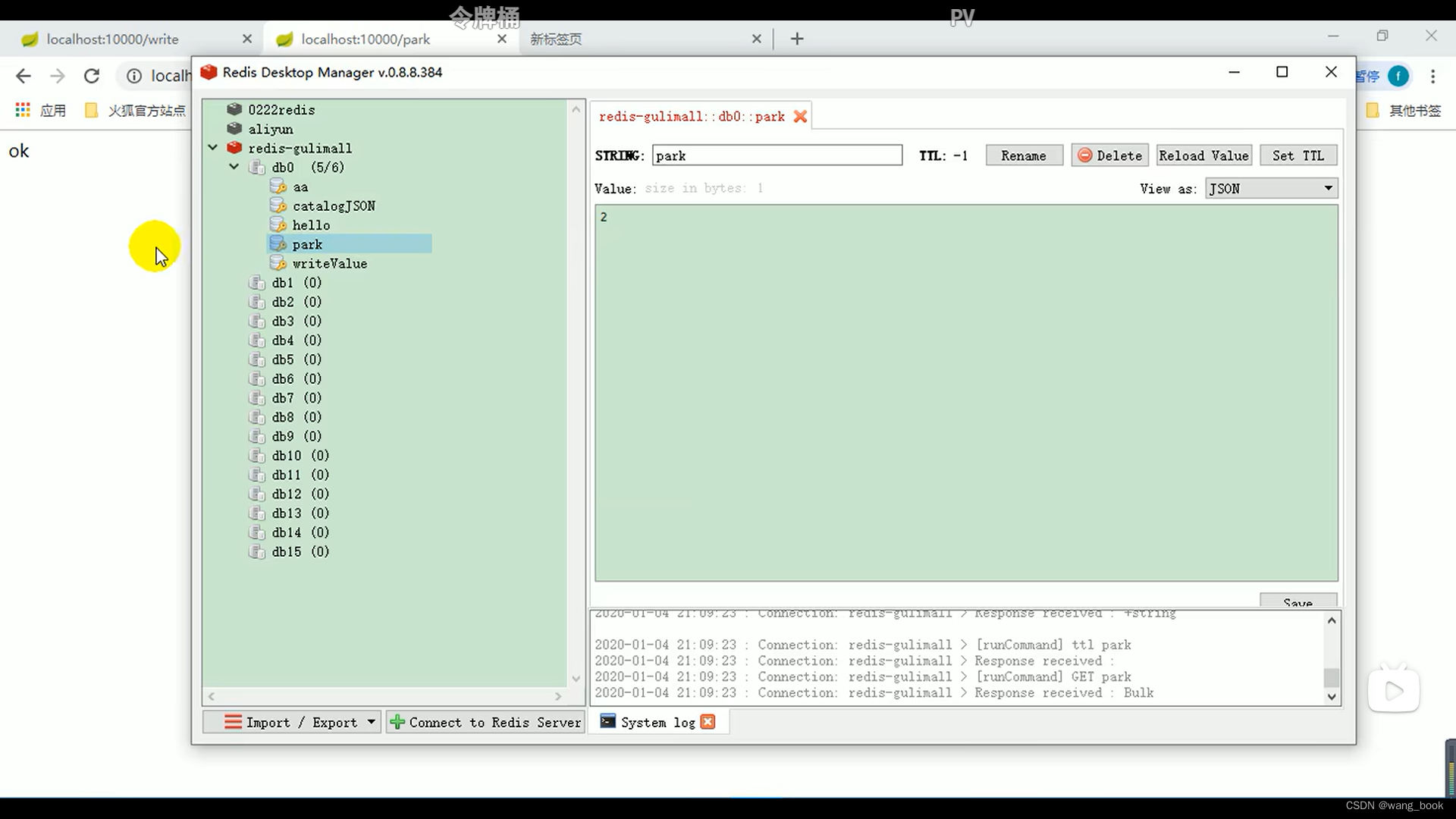This screenshot has width=1456, height=819.
Task: Select the park key in tree
Action: [350, 244]
